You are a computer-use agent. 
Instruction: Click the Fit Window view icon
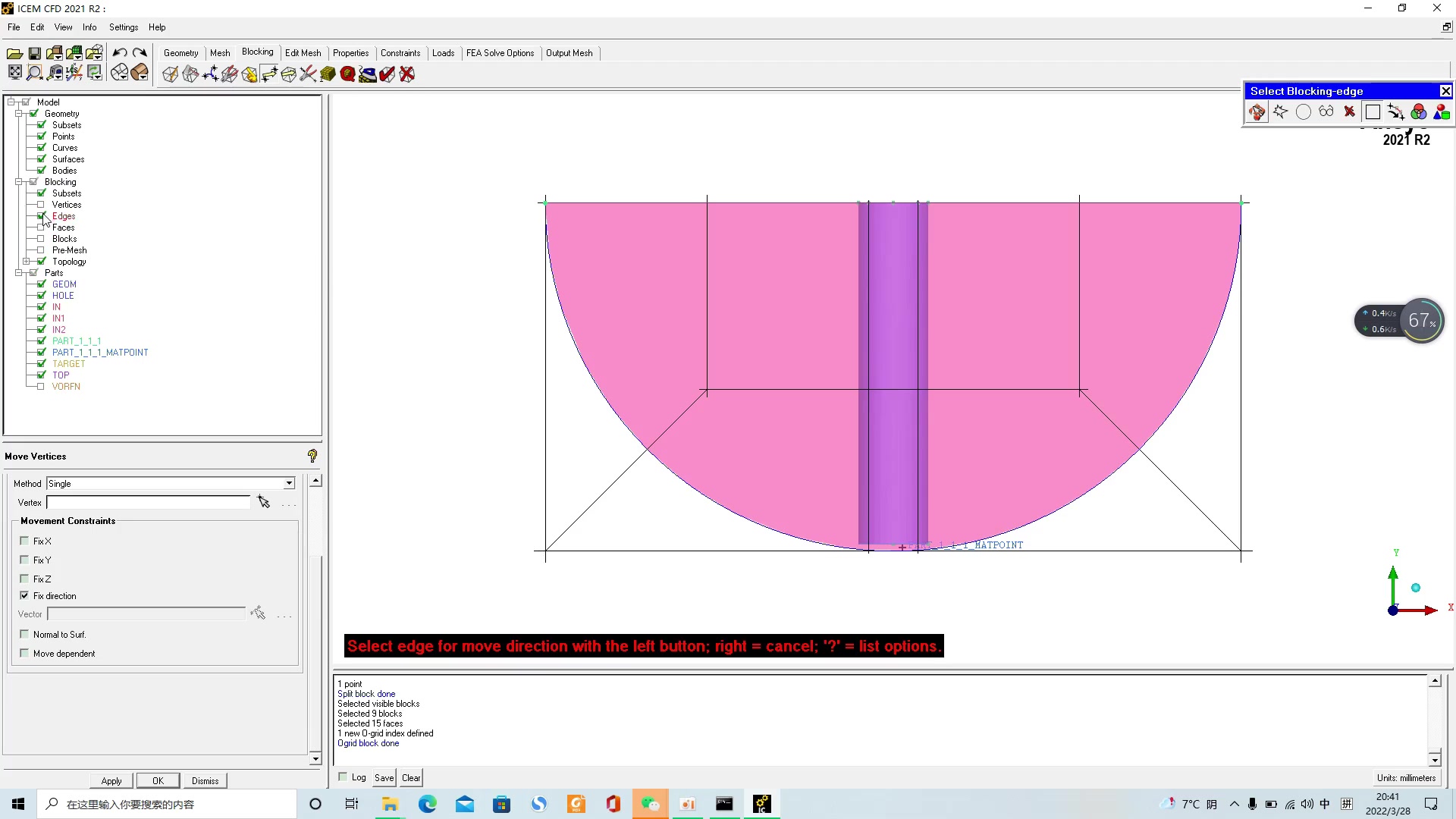click(14, 73)
